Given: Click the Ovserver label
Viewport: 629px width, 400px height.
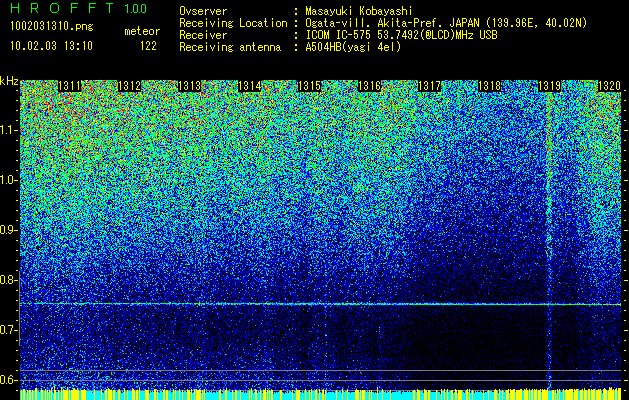Looking at the screenshot, I should point(203,11).
